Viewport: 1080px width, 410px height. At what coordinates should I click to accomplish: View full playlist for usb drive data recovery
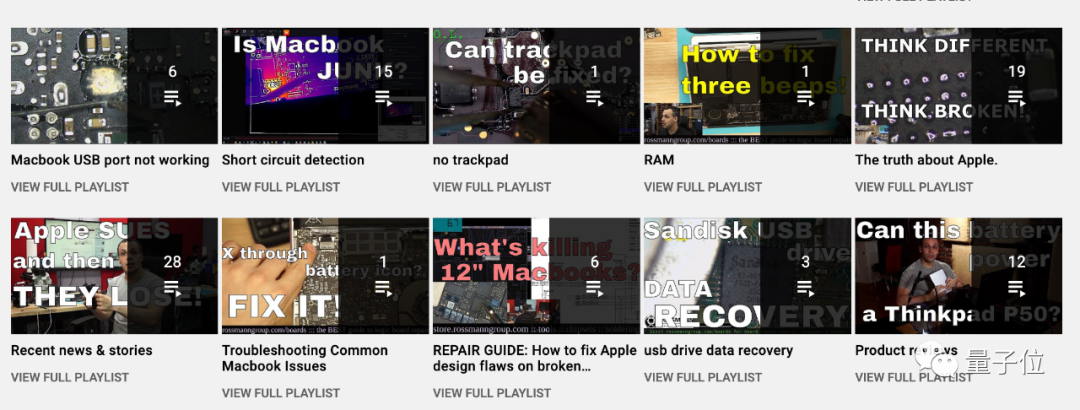tap(703, 377)
